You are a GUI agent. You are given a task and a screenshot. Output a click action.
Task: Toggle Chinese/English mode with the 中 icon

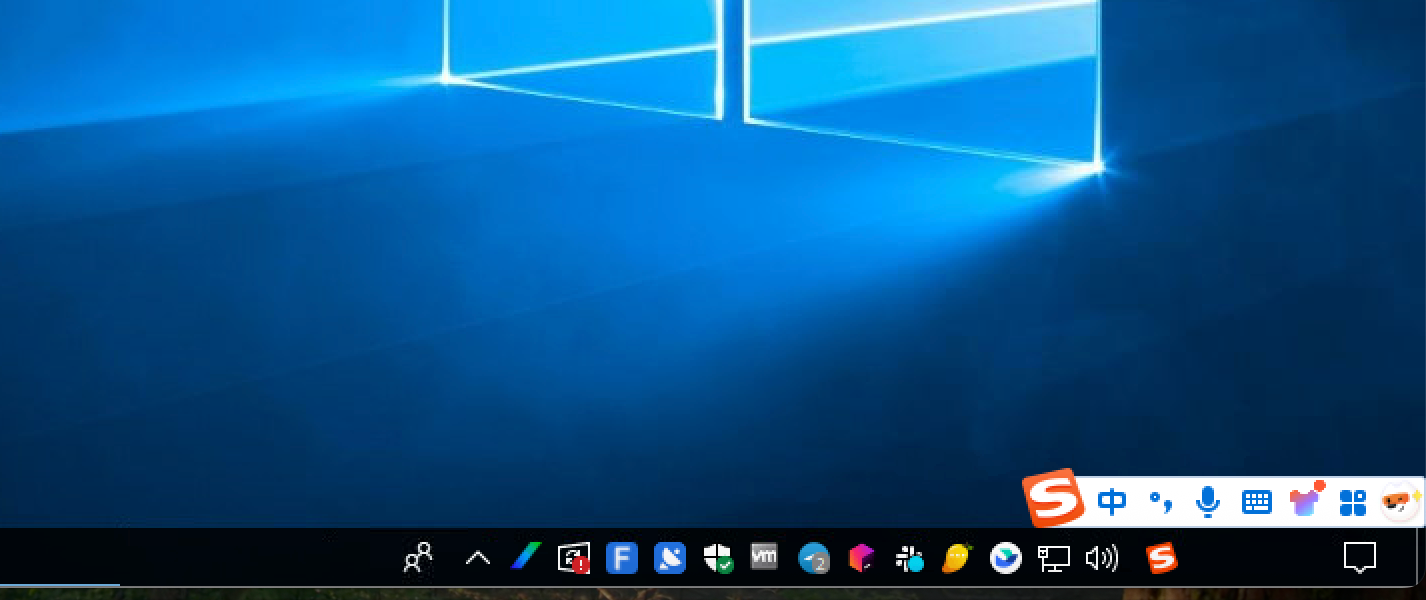(1111, 502)
